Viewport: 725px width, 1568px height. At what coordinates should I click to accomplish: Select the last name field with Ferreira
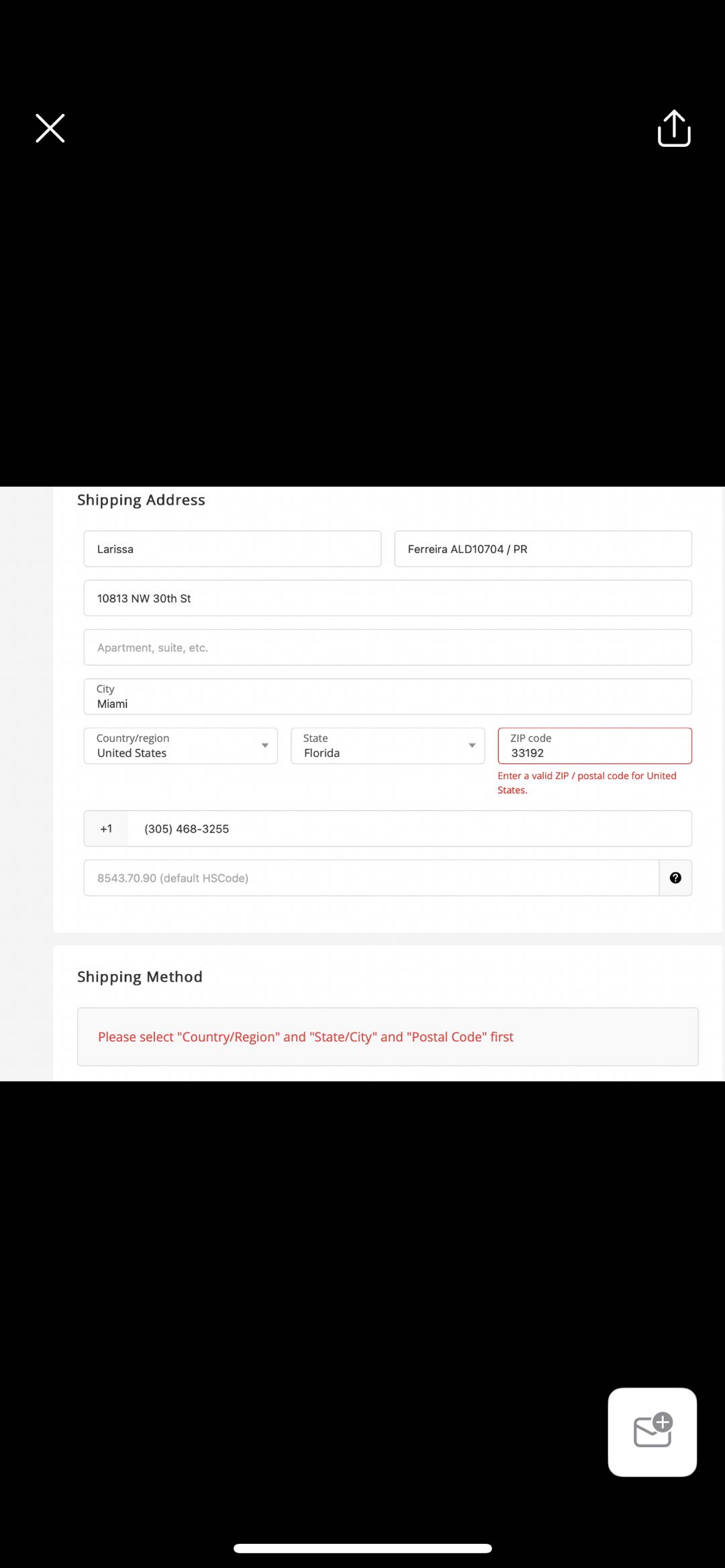click(542, 549)
